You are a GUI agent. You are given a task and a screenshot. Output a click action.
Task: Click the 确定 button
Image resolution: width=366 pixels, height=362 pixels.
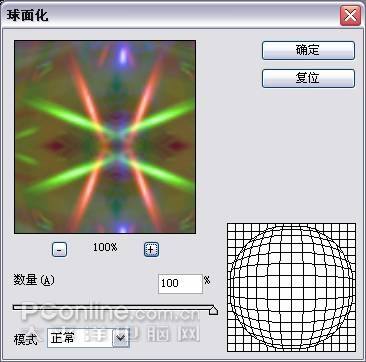[308, 50]
